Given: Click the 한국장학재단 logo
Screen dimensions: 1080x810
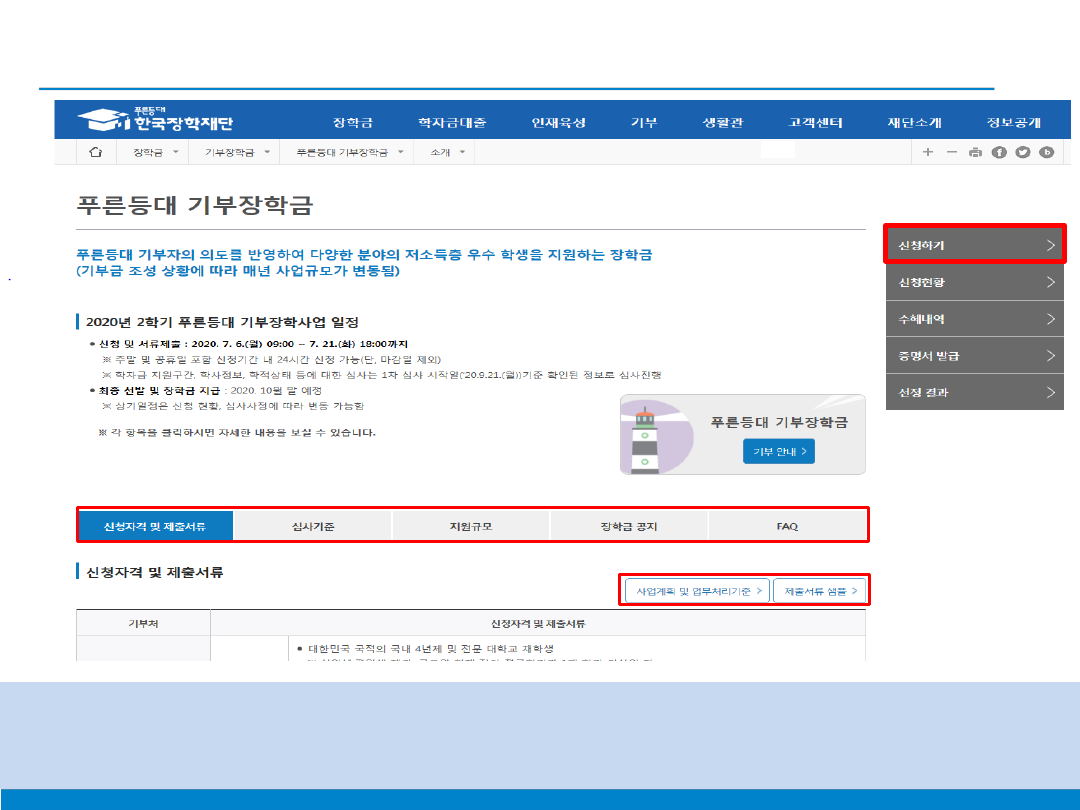Looking at the screenshot, I should [x=155, y=120].
